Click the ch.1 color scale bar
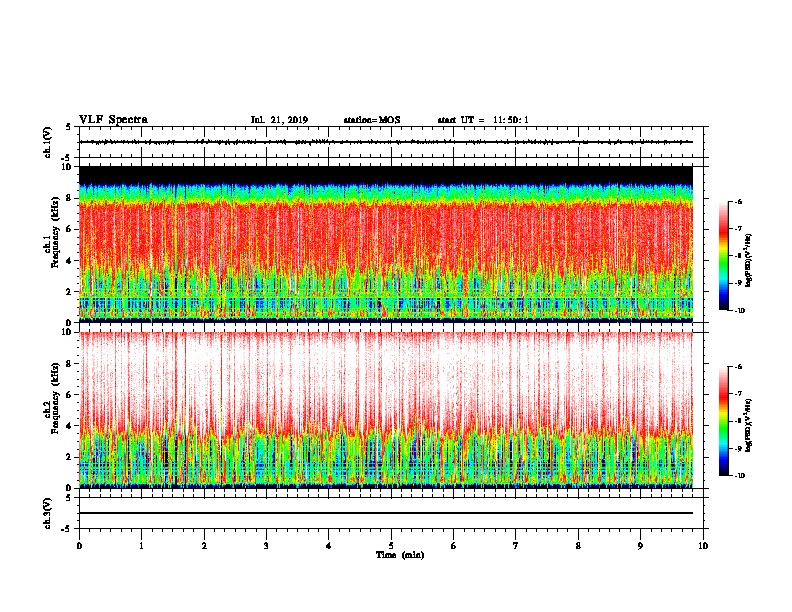Viewport: 792px width, 612px height. (x=723, y=256)
